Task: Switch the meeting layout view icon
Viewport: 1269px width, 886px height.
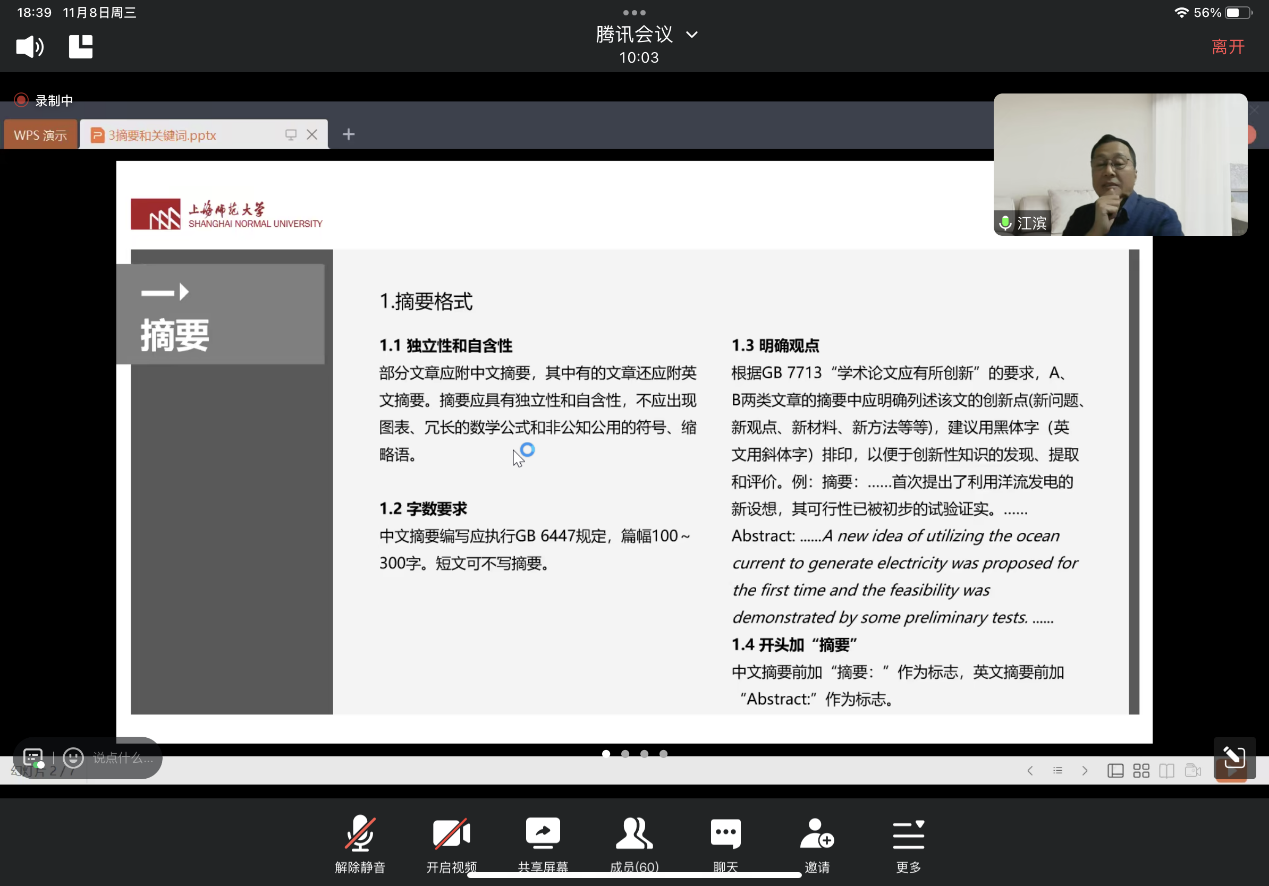Action: pyautogui.click(x=81, y=46)
